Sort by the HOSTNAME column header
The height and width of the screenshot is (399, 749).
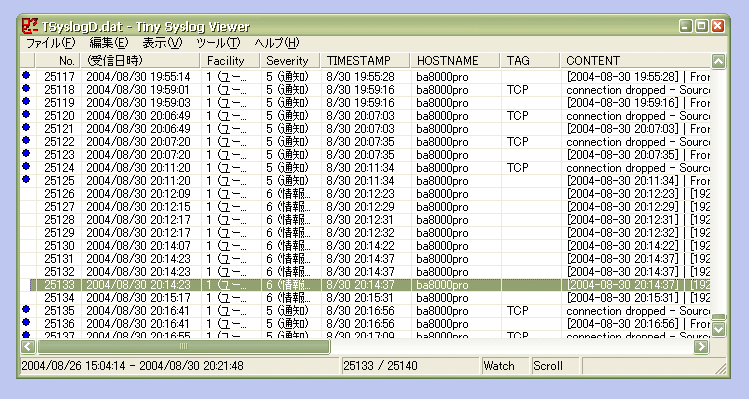coord(456,61)
